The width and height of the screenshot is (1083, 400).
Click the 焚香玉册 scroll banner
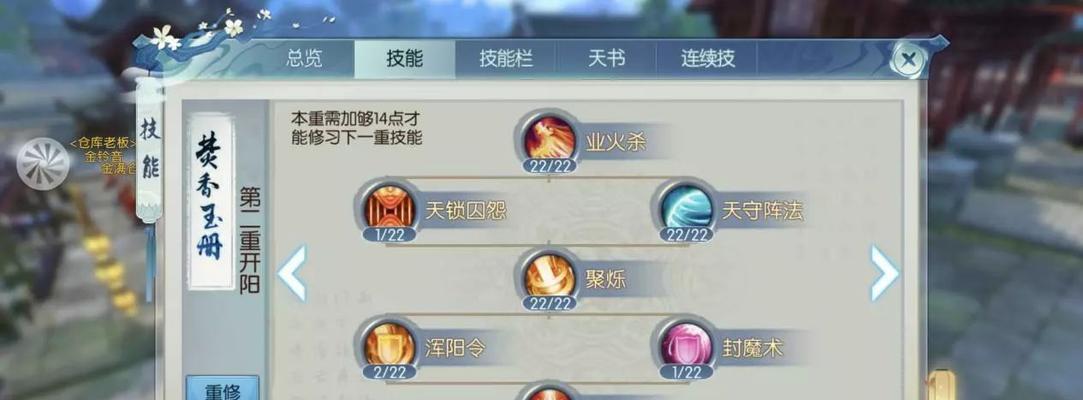click(211, 200)
